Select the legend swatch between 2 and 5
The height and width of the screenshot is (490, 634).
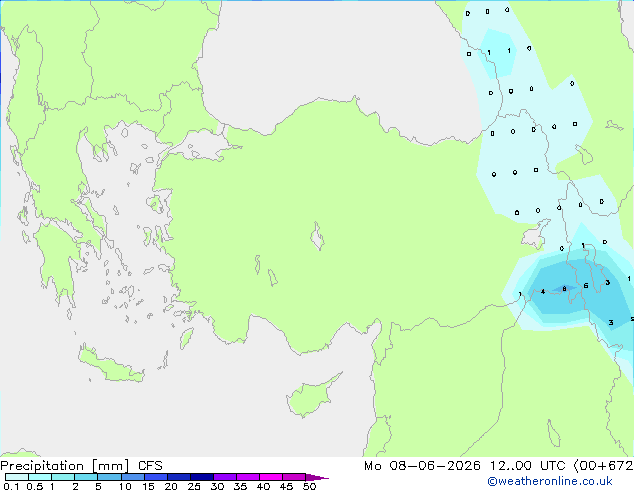click(86, 477)
